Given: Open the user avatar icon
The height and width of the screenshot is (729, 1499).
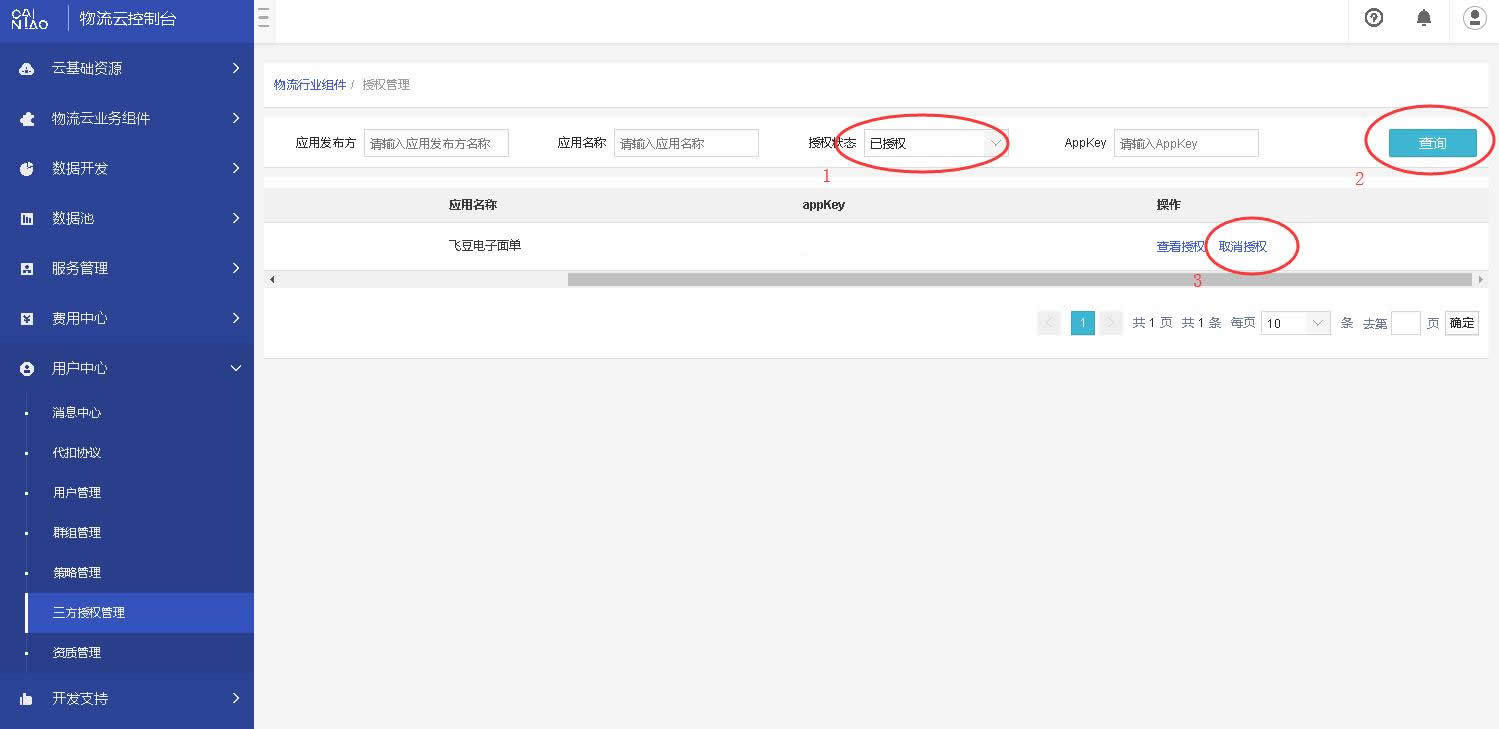Looking at the screenshot, I should point(1474,18).
